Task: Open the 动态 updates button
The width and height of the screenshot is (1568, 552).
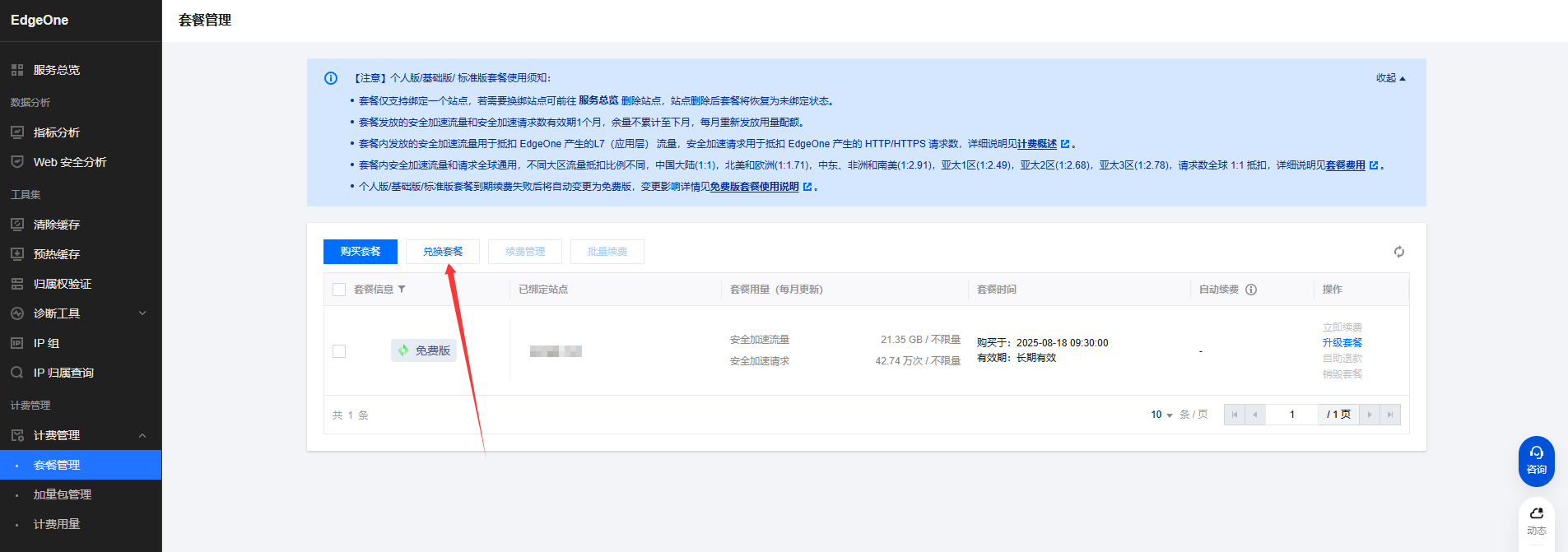Action: (1537, 522)
